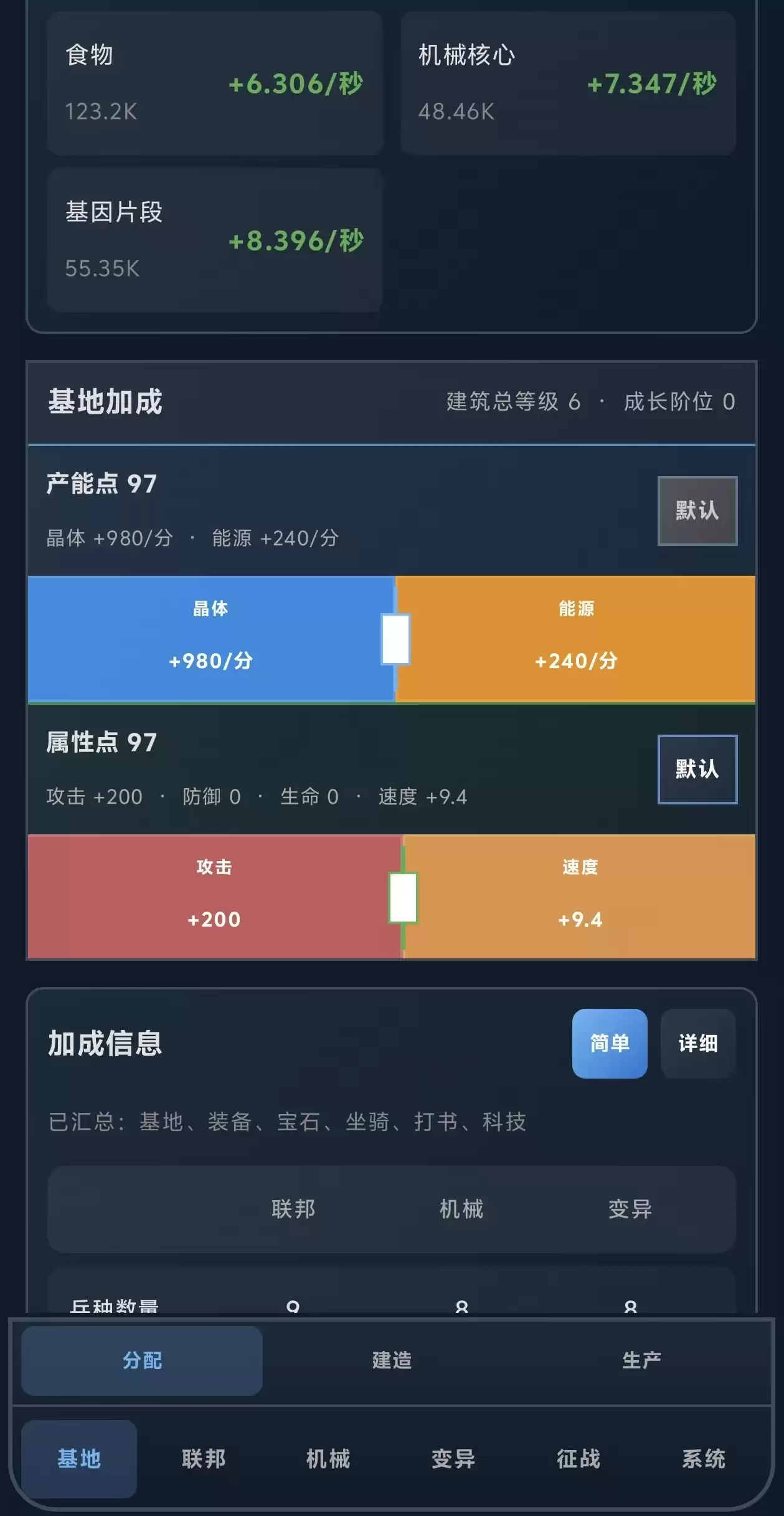784x1516 pixels.
Task: Switch to the 建造 sub-tab
Action: coord(392,1360)
